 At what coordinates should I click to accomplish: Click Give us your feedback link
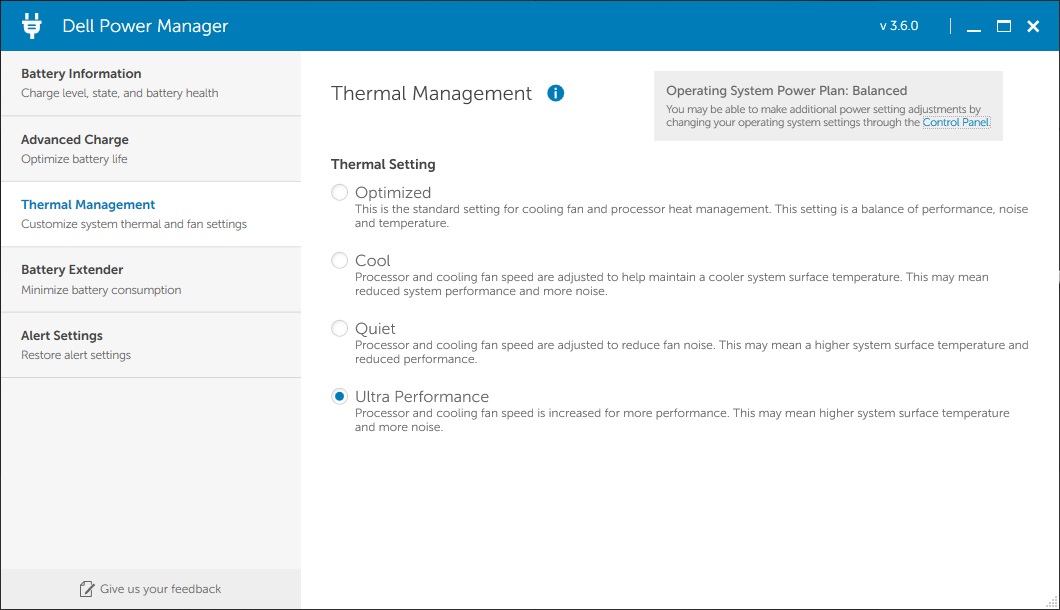(160, 589)
